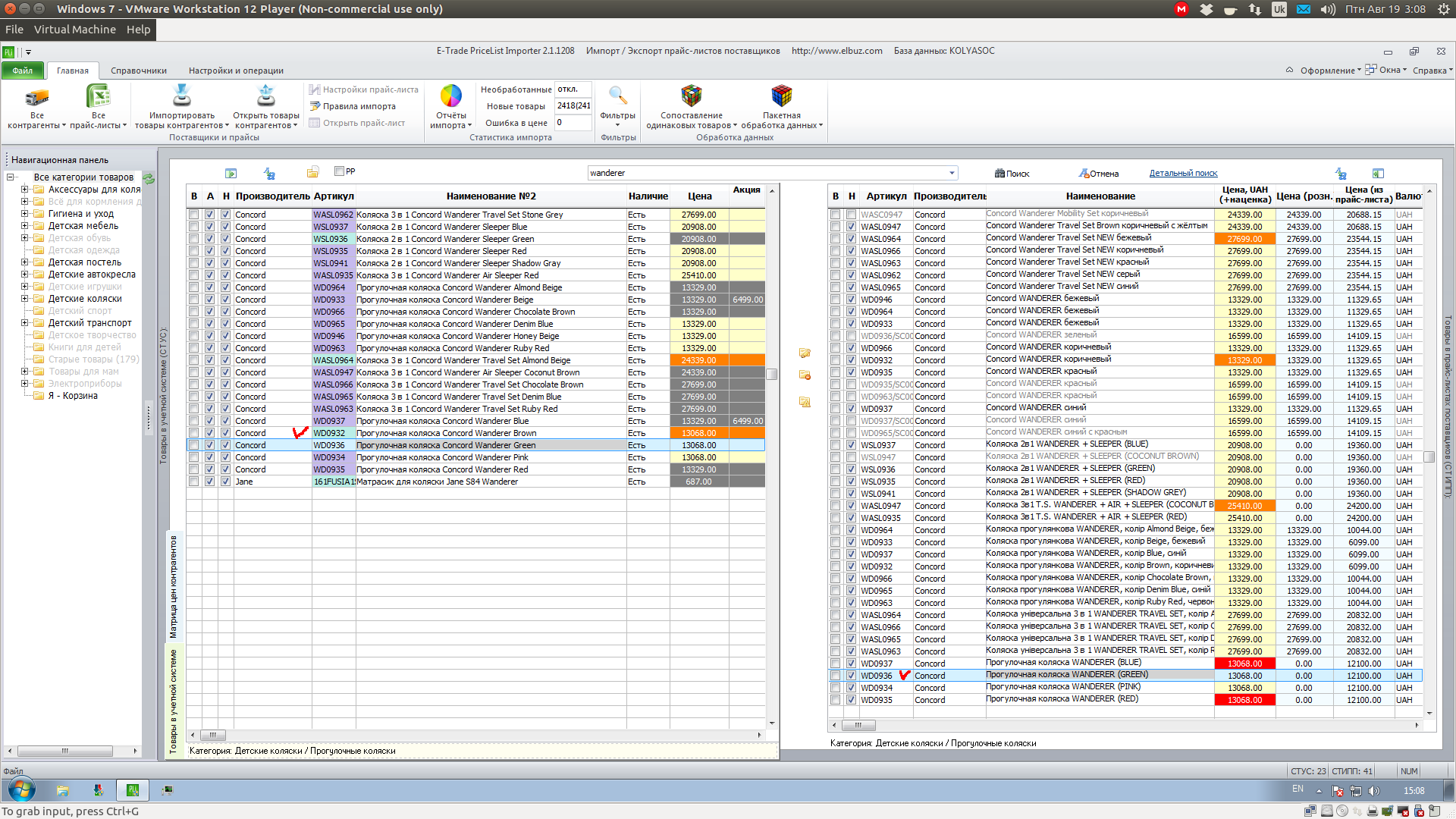Click the 'Сопоставление одинаковых товаров' cube icon
Screen dimensions: 1456x819
coord(691,96)
